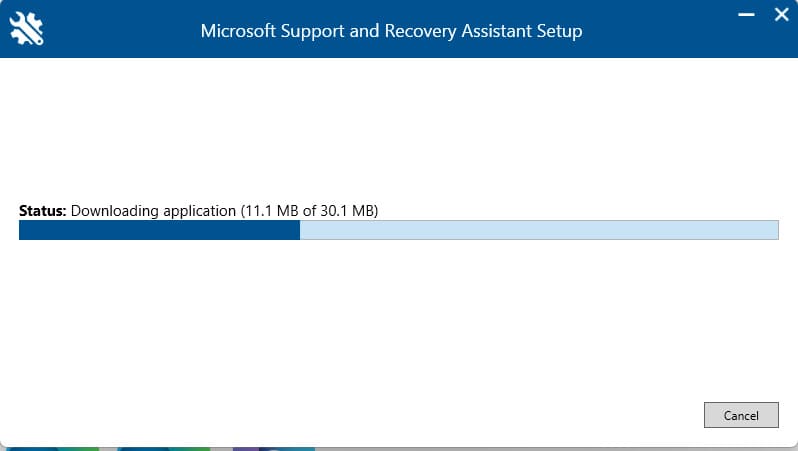The height and width of the screenshot is (451, 798).
Task: Click the empty area below the progress bar
Action: coord(400,320)
